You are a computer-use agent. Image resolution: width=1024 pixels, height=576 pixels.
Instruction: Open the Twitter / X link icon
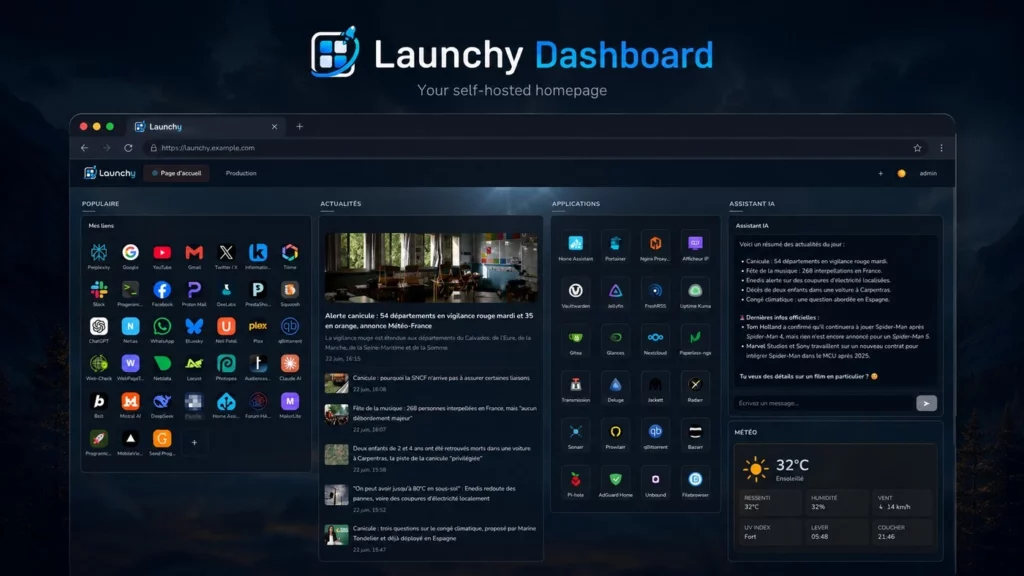[x=226, y=253]
